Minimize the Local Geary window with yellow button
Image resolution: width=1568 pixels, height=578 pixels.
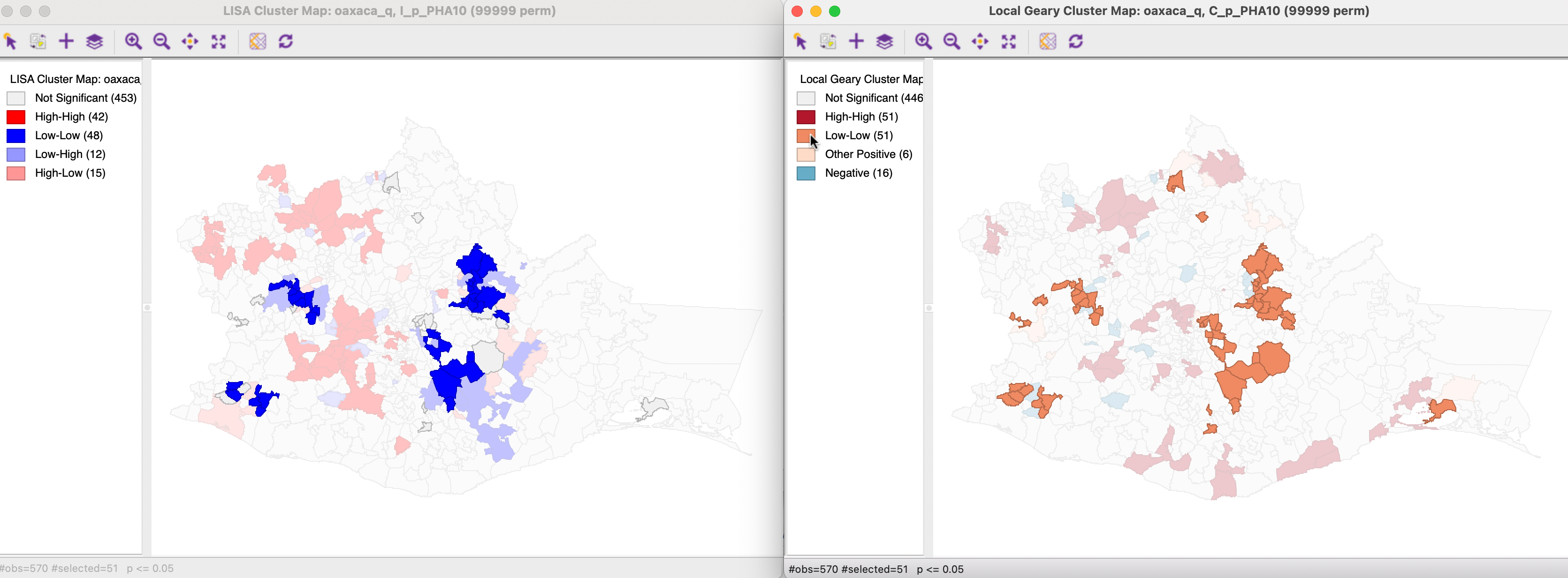(816, 11)
